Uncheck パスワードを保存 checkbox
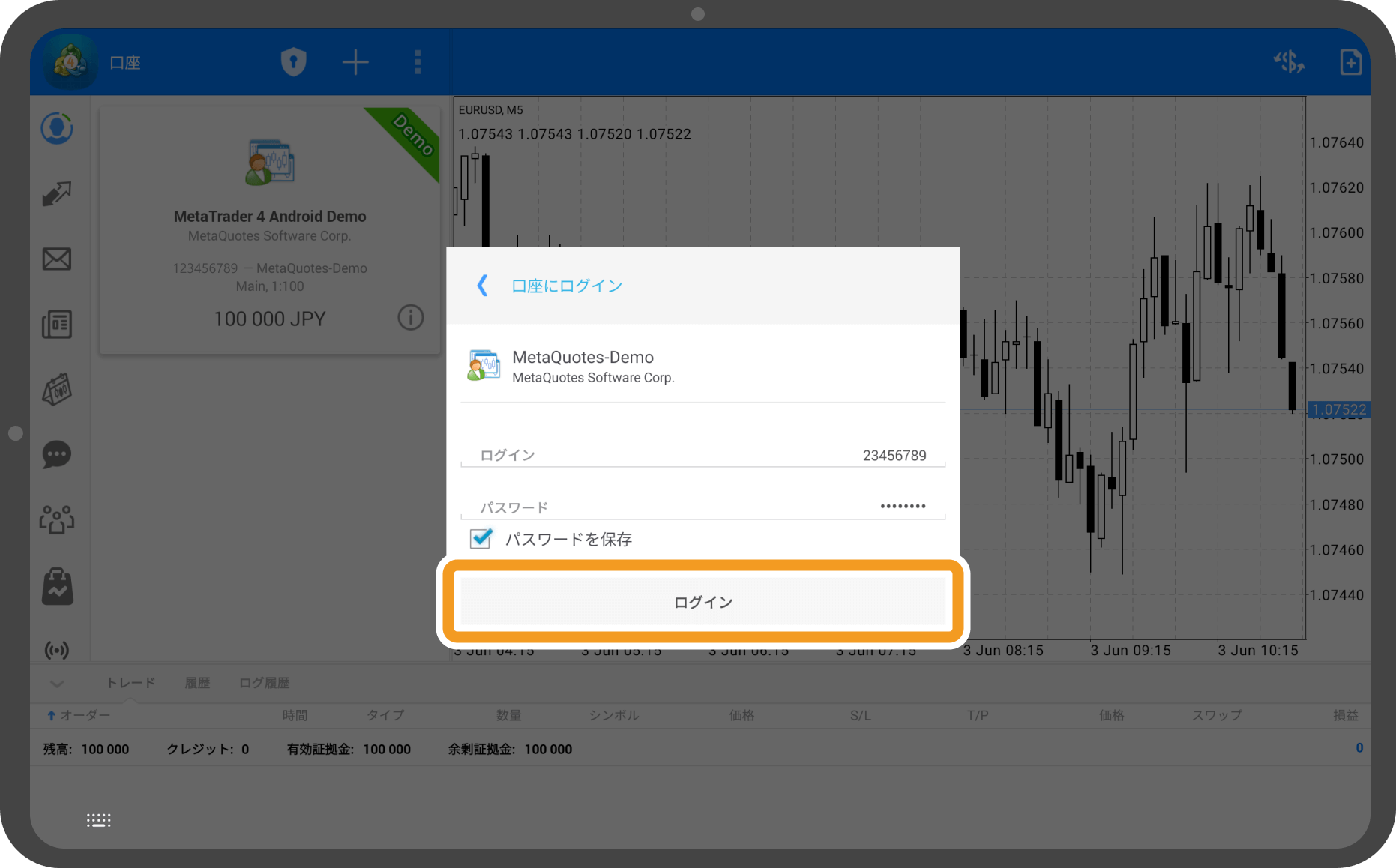This screenshot has height=868, width=1396. (x=480, y=538)
